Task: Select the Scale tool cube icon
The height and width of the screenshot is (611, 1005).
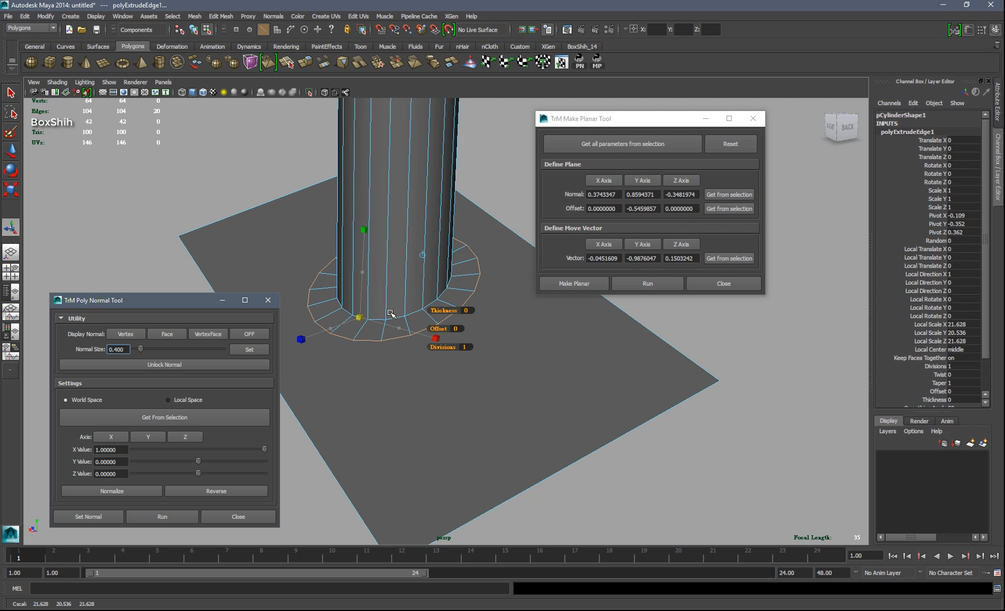Action: [10, 189]
